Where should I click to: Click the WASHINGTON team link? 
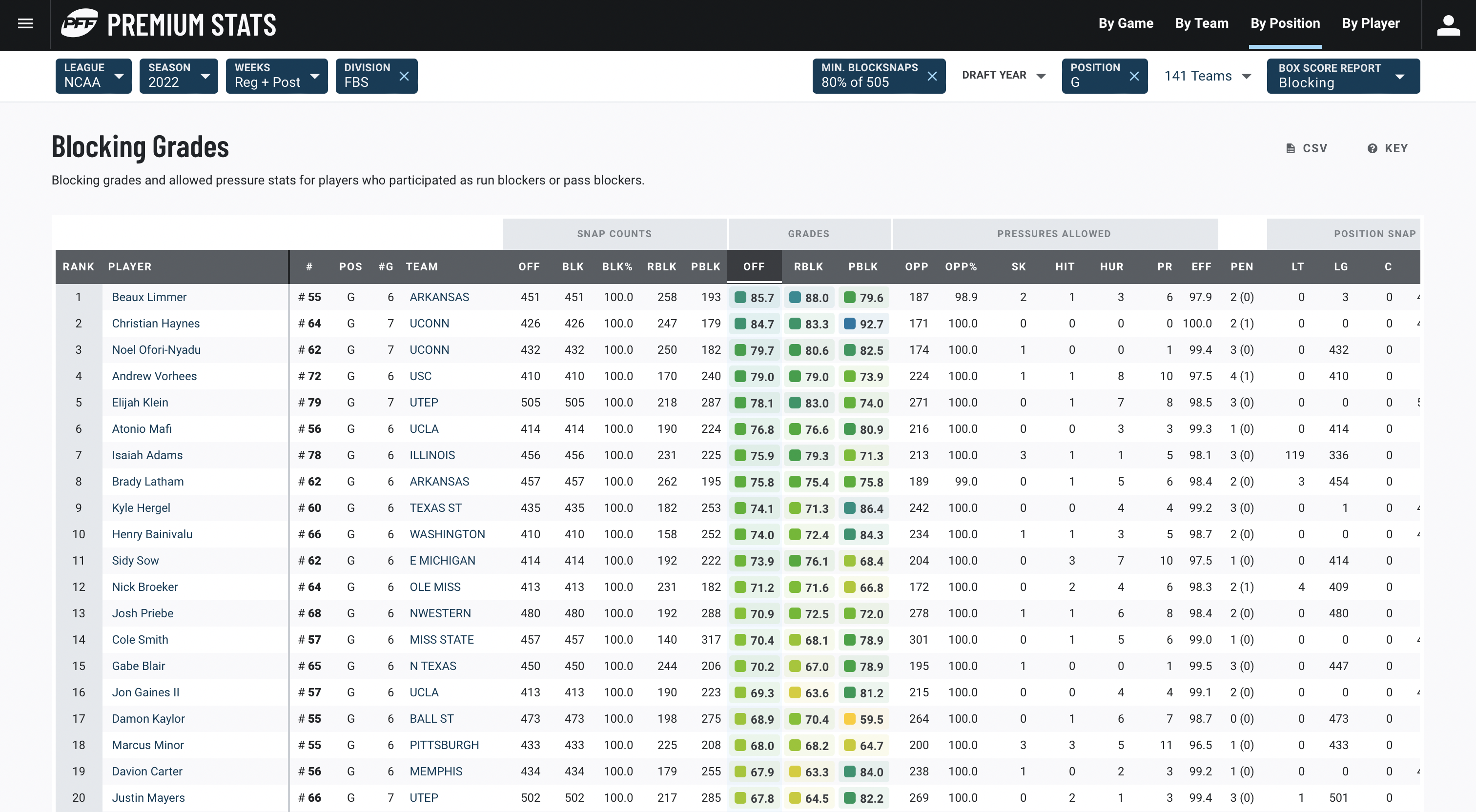pos(447,534)
